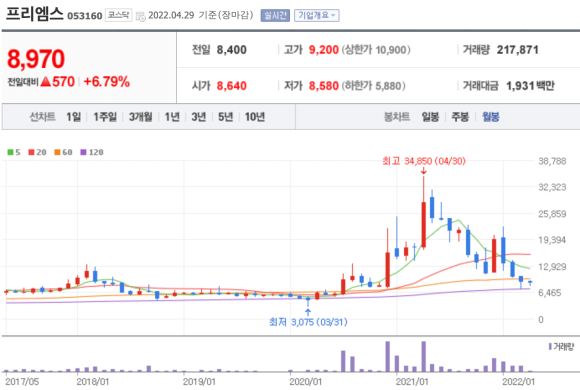Click the 하한가 5,880 text
The image size is (580, 390).
pos(373,86)
